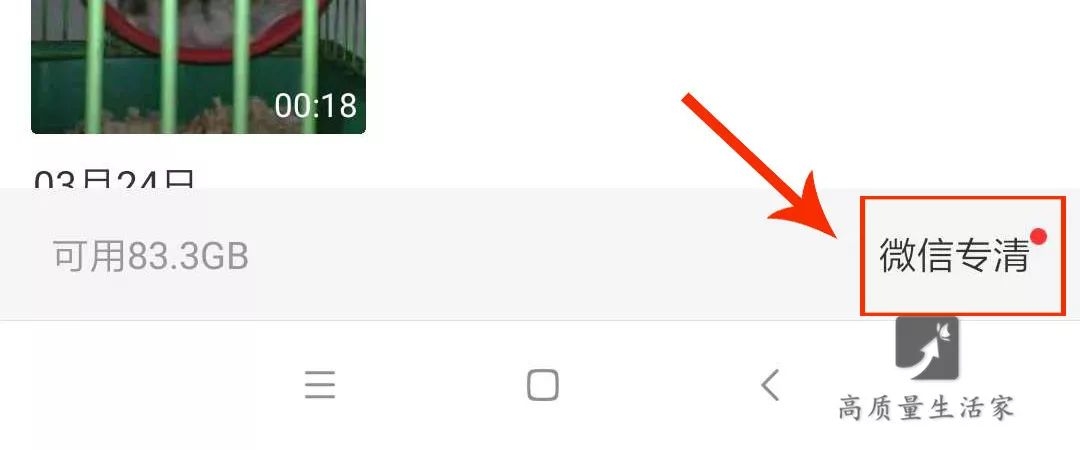Open the hamster cage video thumbnail
The height and width of the screenshot is (450, 1080).
point(198,66)
